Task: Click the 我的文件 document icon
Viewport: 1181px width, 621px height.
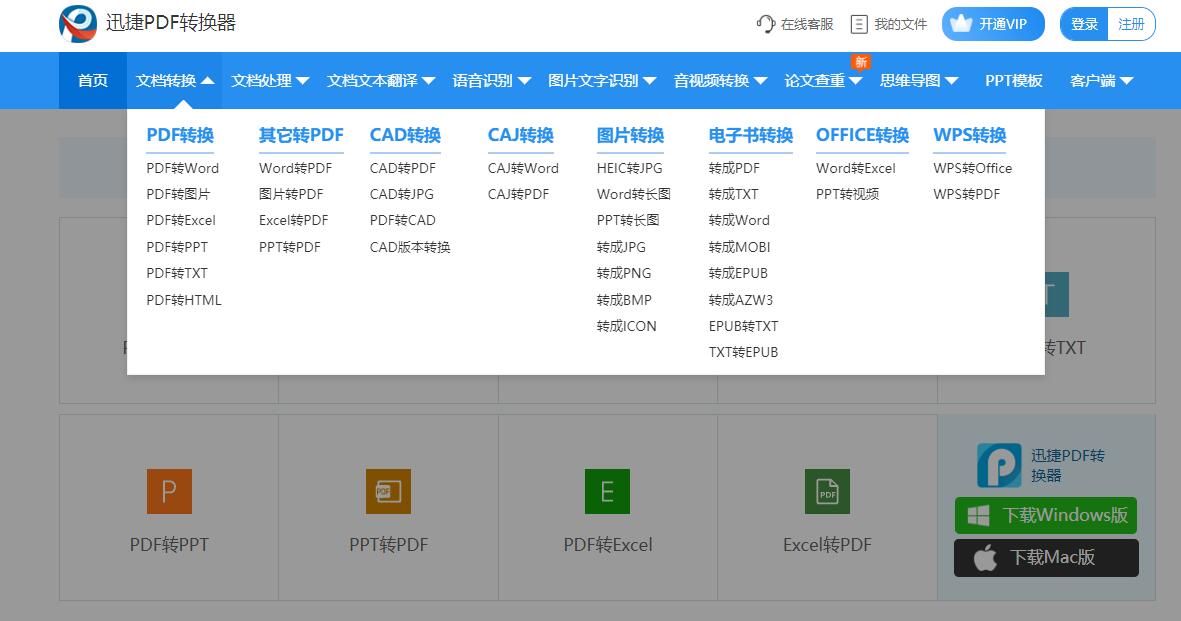Action: point(859,24)
